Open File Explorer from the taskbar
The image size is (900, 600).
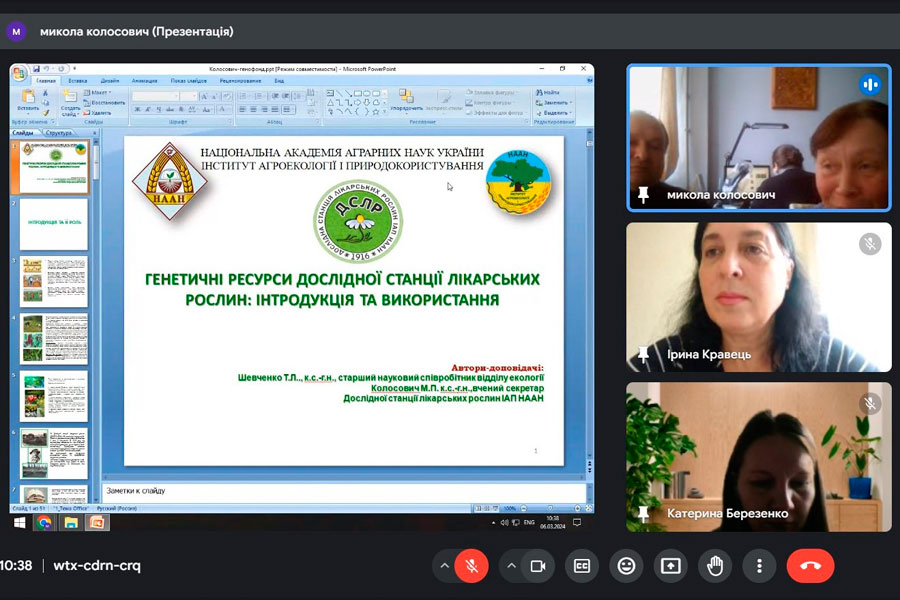(71, 523)
